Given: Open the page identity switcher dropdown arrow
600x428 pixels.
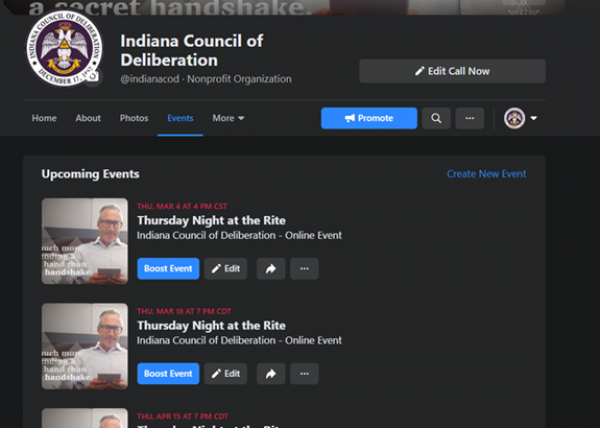Looking at the screenshot, I should pyautogui.click(x=533, y=118).
